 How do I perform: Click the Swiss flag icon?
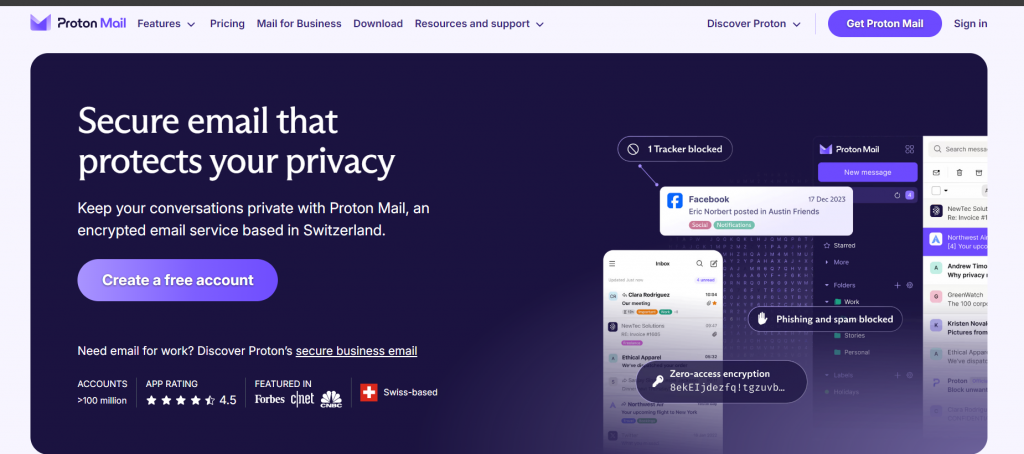point(368,392)
